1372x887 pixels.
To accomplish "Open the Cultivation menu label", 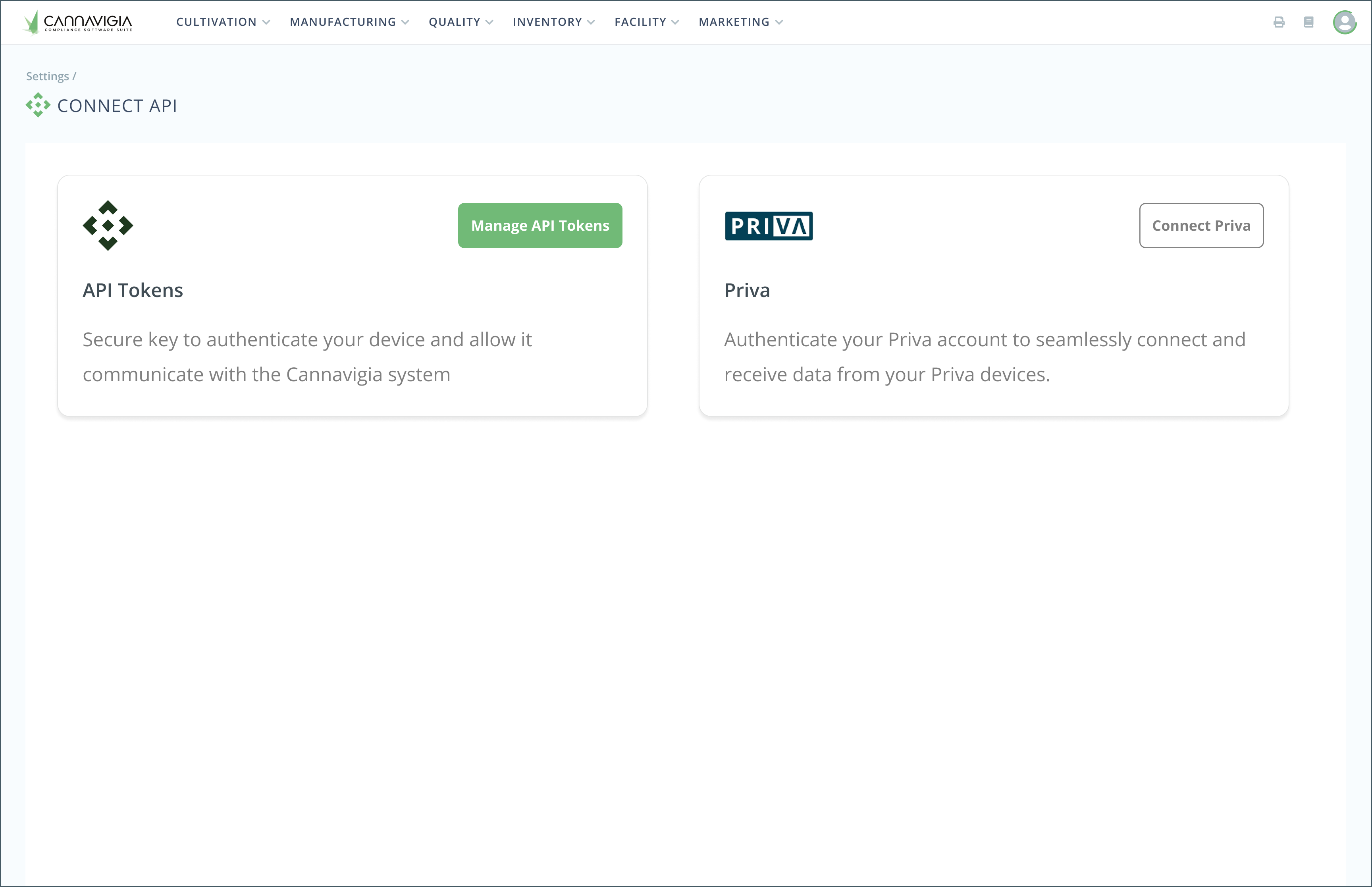I will pos(216,23).
